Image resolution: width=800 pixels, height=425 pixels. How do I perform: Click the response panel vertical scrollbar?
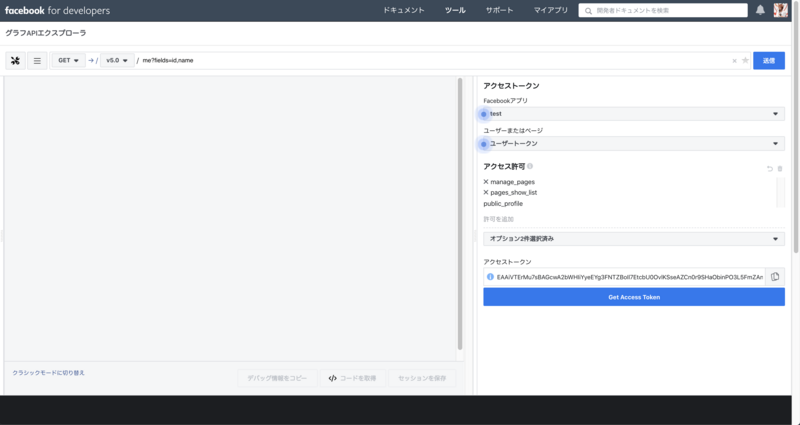coord(460,213)
